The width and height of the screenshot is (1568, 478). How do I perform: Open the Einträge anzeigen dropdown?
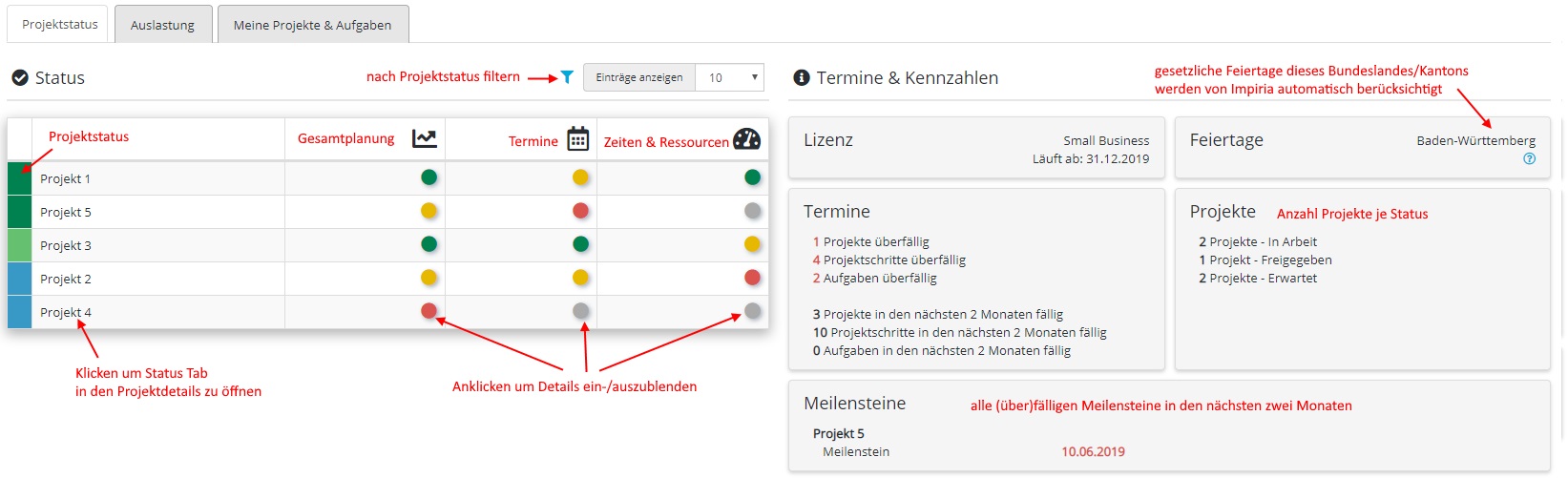730,78
